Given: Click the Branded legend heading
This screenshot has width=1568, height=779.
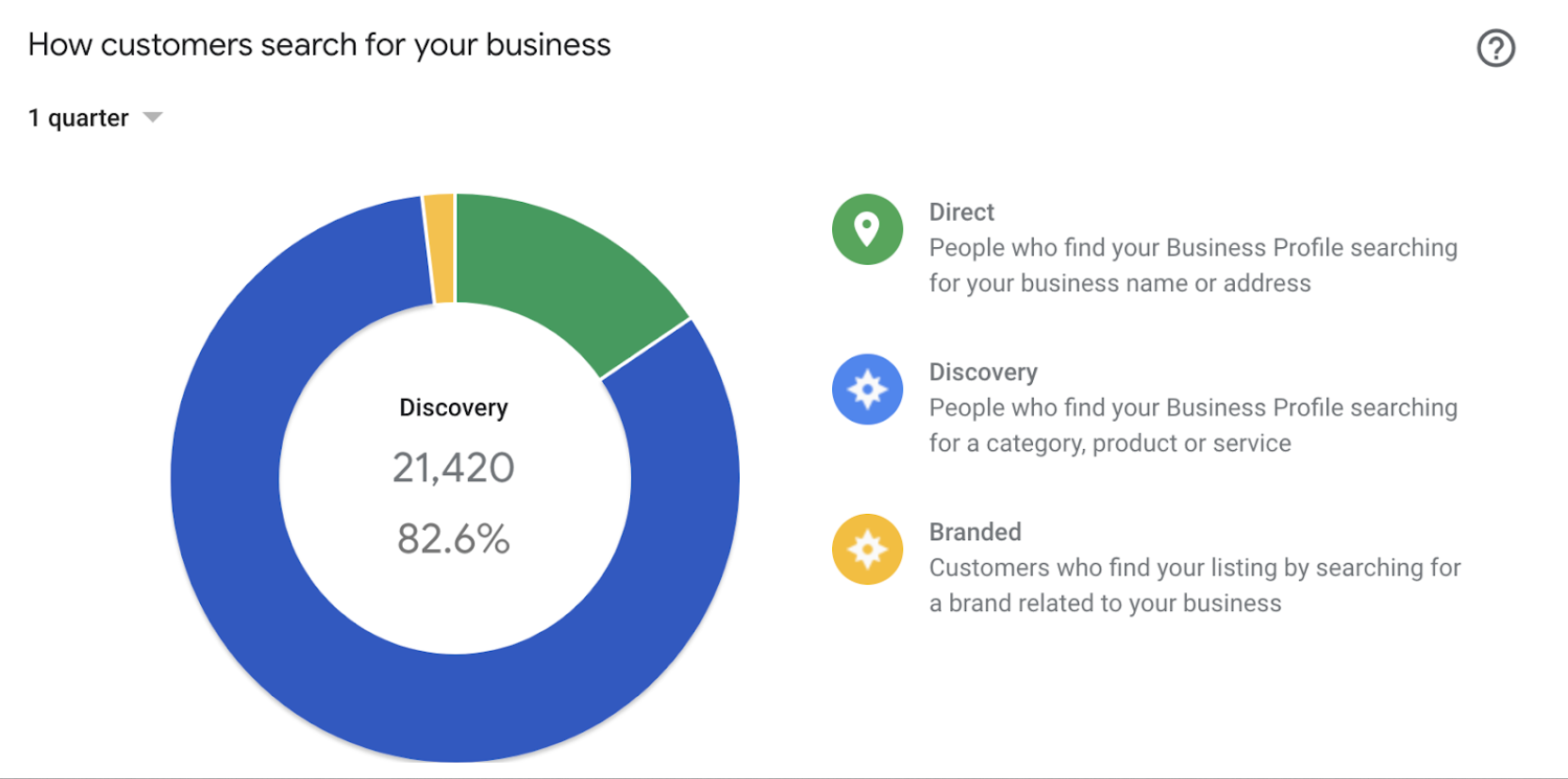Looking at the screenshot, I should click(975, 532).
